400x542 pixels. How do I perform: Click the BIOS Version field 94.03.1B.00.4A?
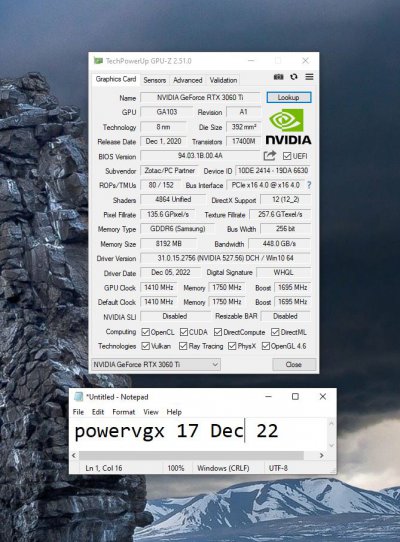[x=200, y=156]
